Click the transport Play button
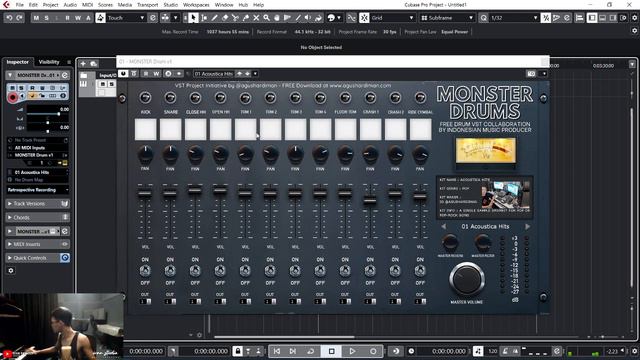640x360 pixels. point(352,351)
